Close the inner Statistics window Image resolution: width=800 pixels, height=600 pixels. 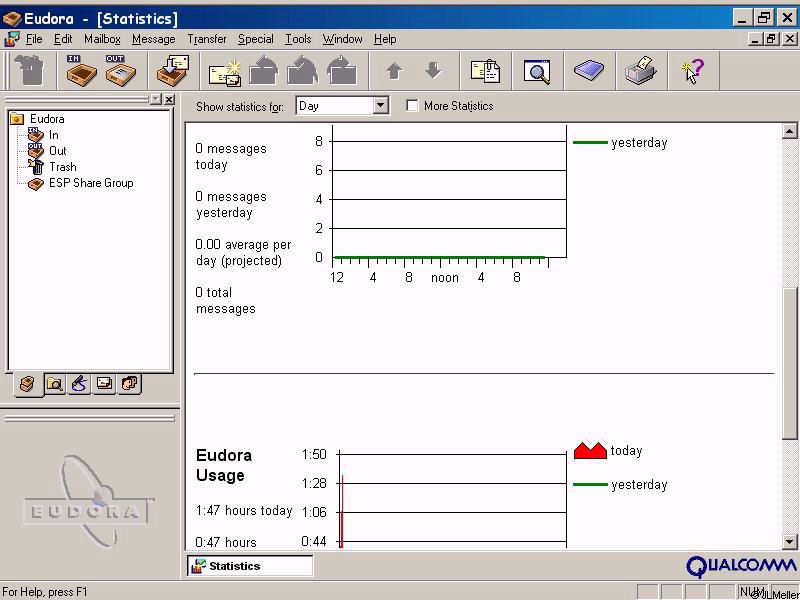789,39
